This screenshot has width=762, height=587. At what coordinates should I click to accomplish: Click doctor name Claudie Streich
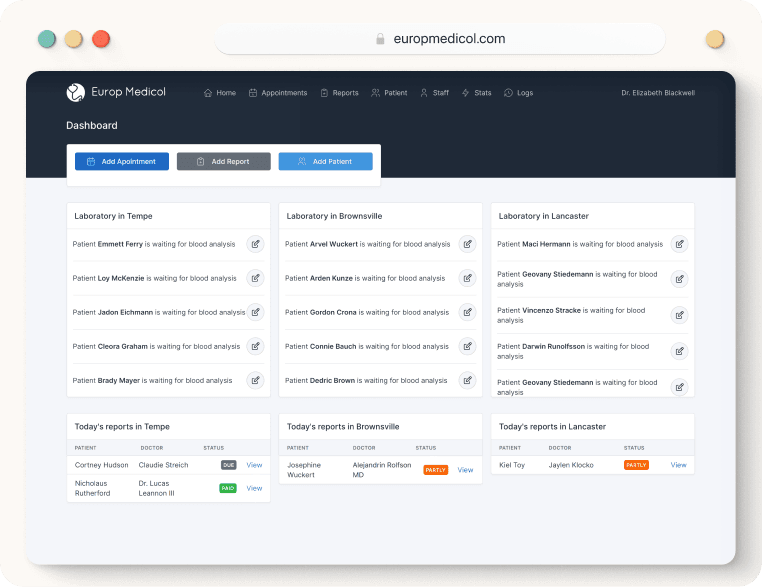click(163, 465)
